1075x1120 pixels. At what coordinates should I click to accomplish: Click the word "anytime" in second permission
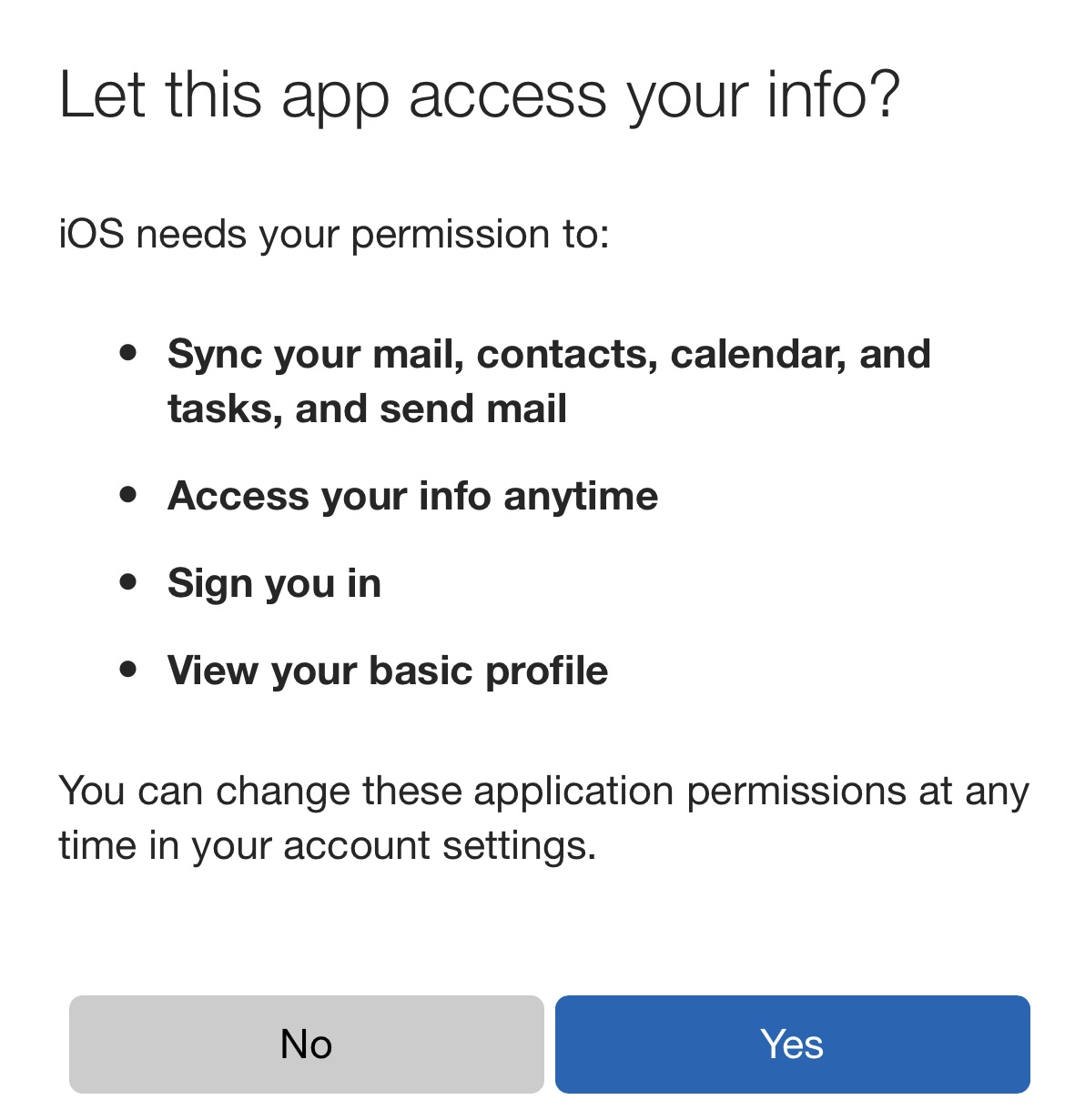pos(581,498)
